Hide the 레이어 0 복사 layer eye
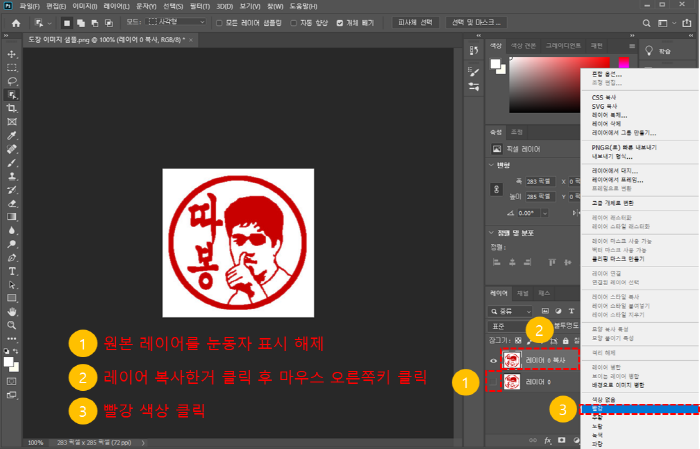This screenshot has width=700, height=449. pyautogui.click(x=493, y=361)
